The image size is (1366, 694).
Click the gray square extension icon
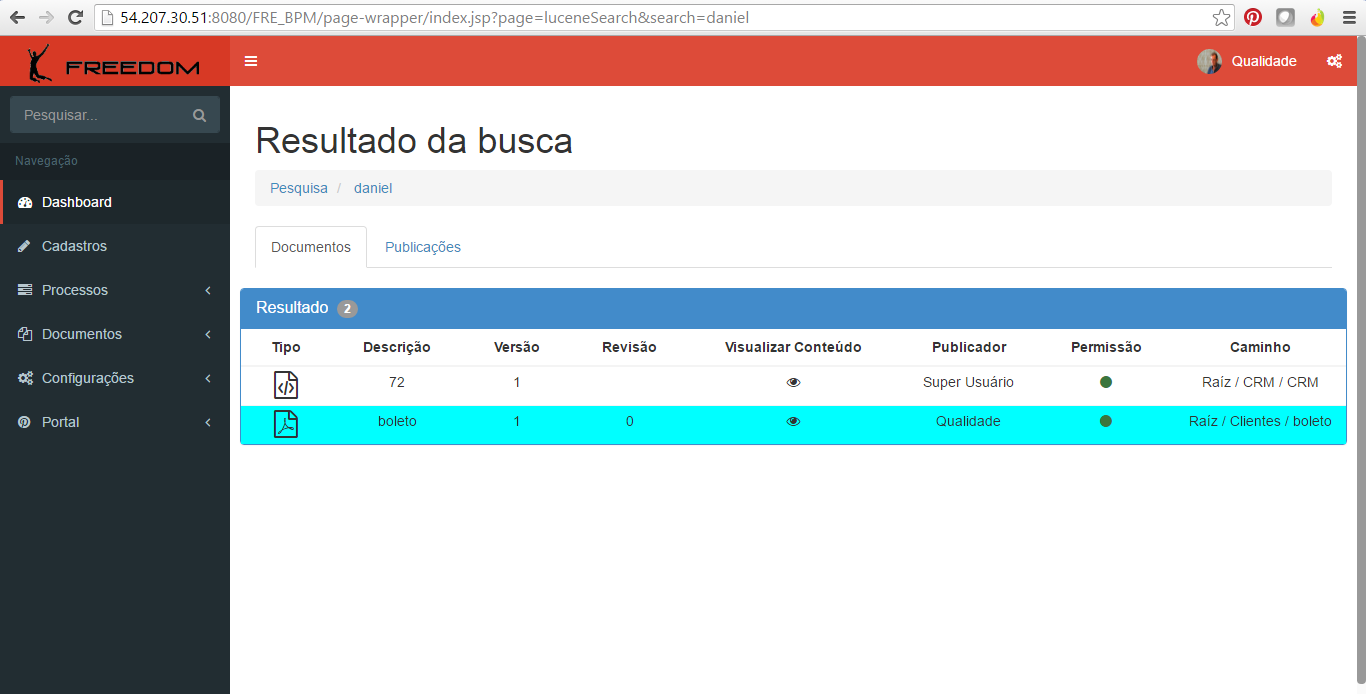click(1285, 17)
